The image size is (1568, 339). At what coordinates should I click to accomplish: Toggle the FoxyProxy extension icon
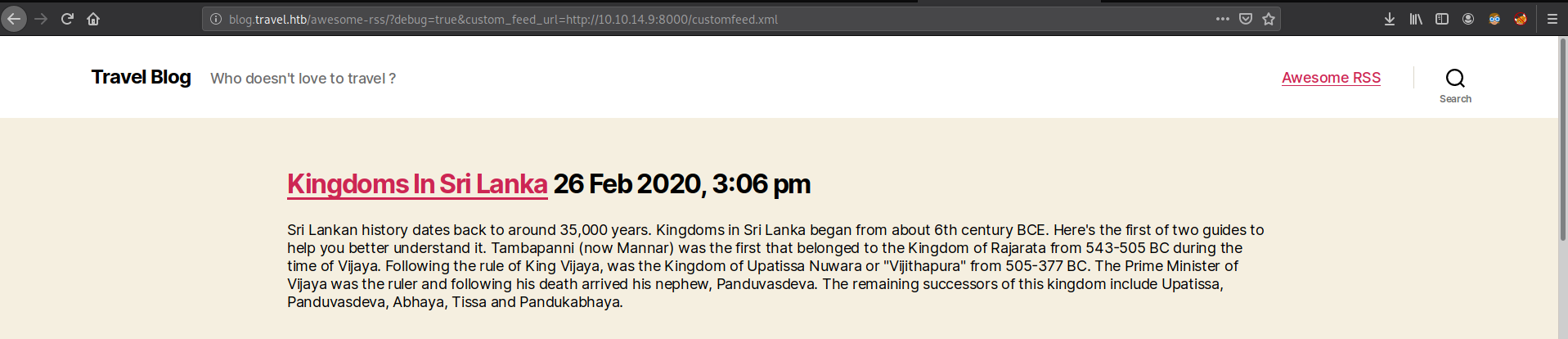click(x=1521, y=19)
